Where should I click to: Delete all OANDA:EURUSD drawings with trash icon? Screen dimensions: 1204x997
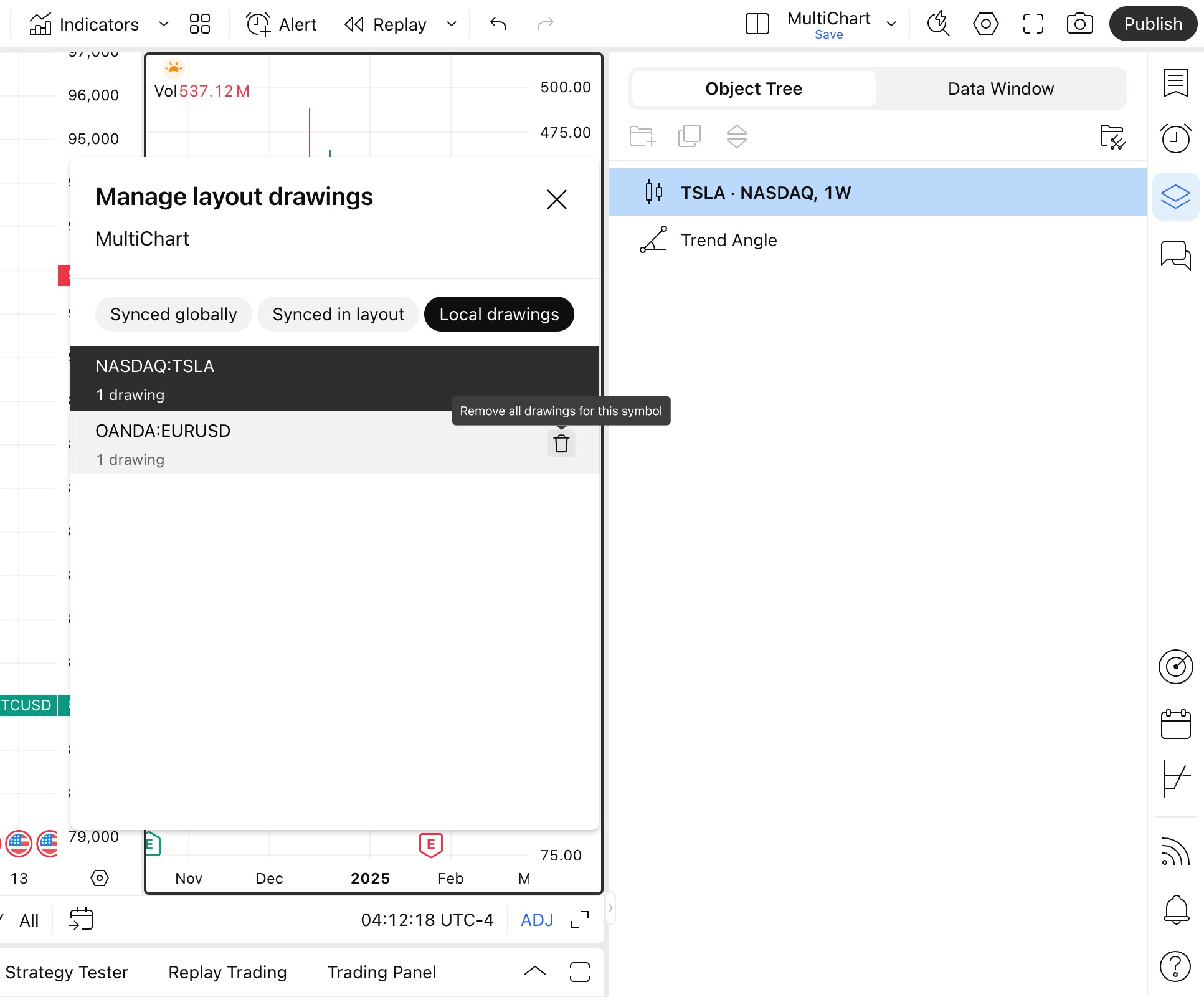561,444
